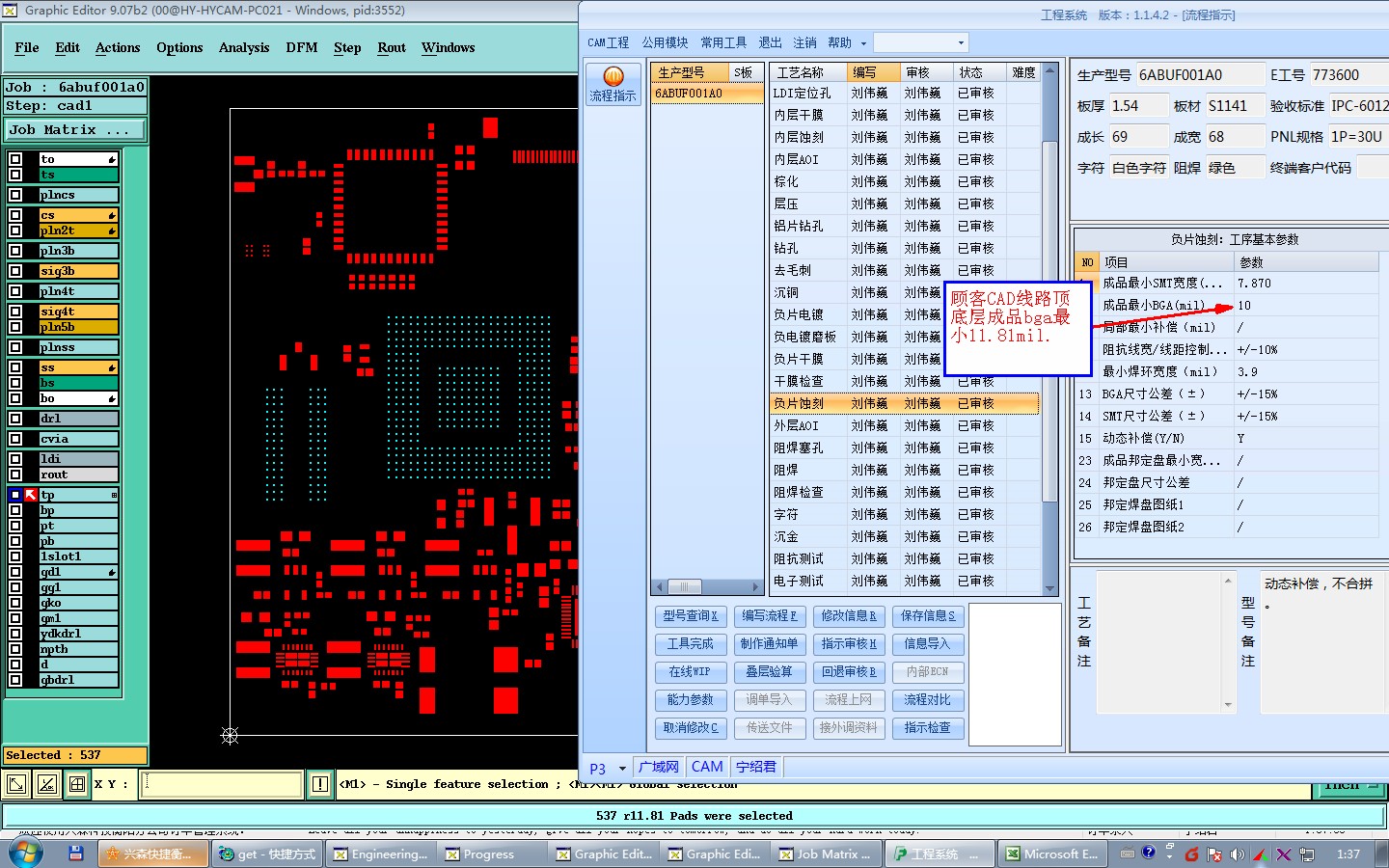Image resolution: width=1389 pixels, height=868 pixels.
Task: Click the 保存信息 button
Action: pos(928,615)
